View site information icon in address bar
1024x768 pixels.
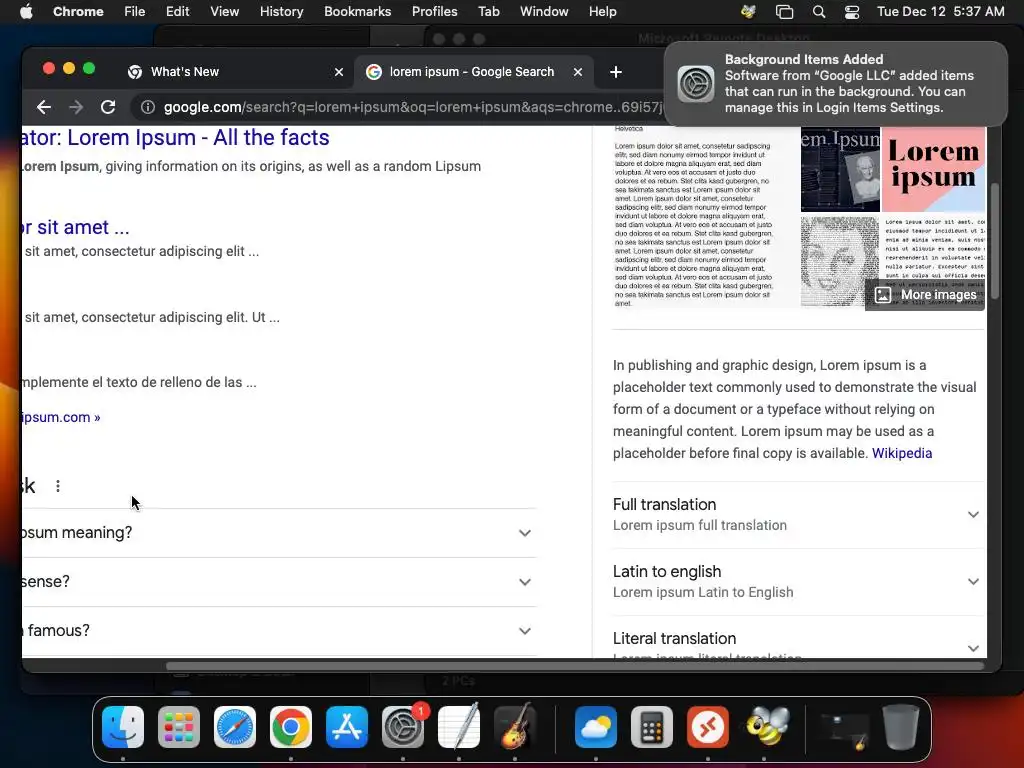(x=148, y=107)
